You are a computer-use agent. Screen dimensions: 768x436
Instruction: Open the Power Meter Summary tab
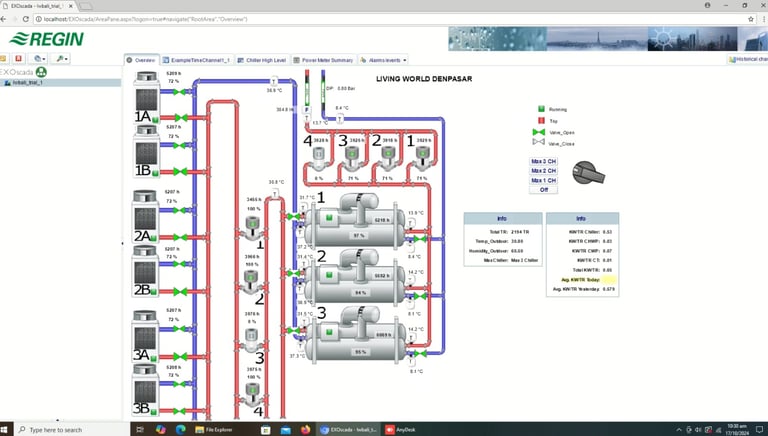(x=323, y=60)
